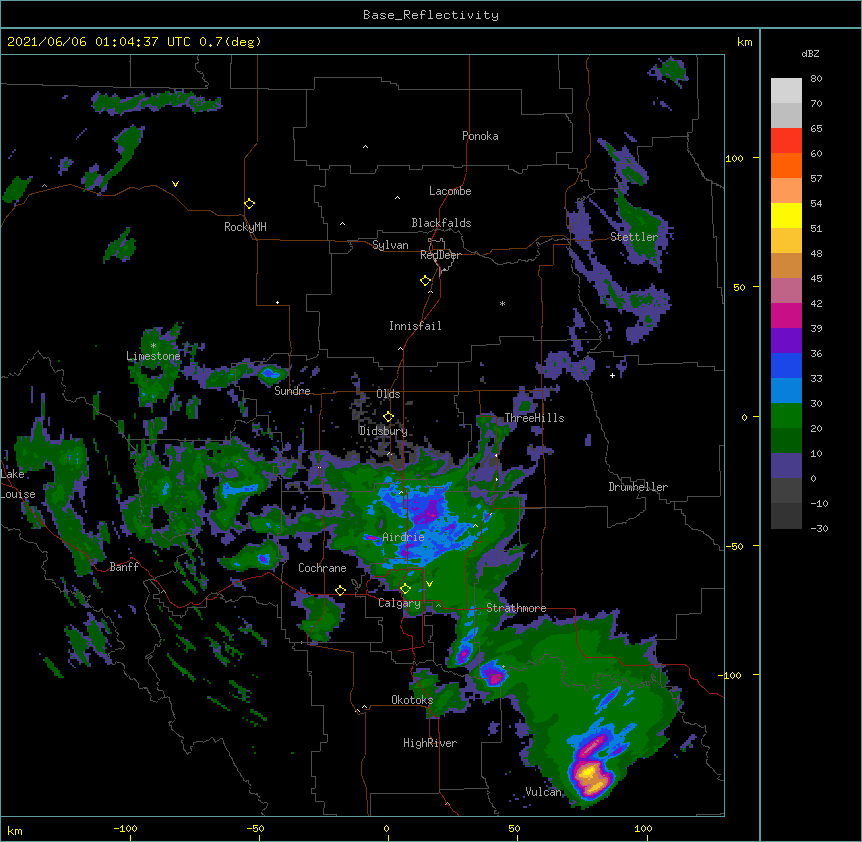
Task: Pick the slate purple swatch above 0 dBZ
Action: coord(786,466)
